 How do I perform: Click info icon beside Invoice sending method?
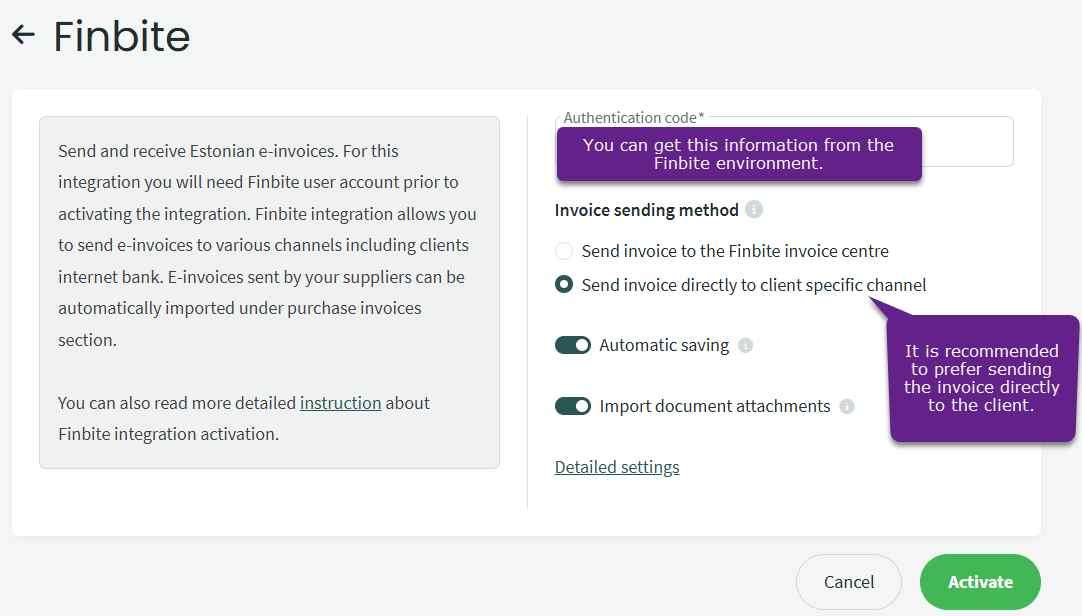(754, 210)
